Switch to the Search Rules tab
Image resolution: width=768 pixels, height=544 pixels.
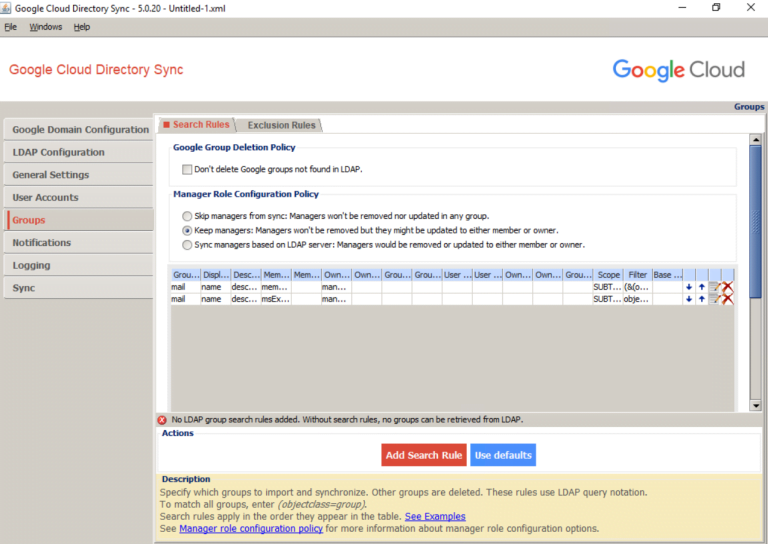196,125
